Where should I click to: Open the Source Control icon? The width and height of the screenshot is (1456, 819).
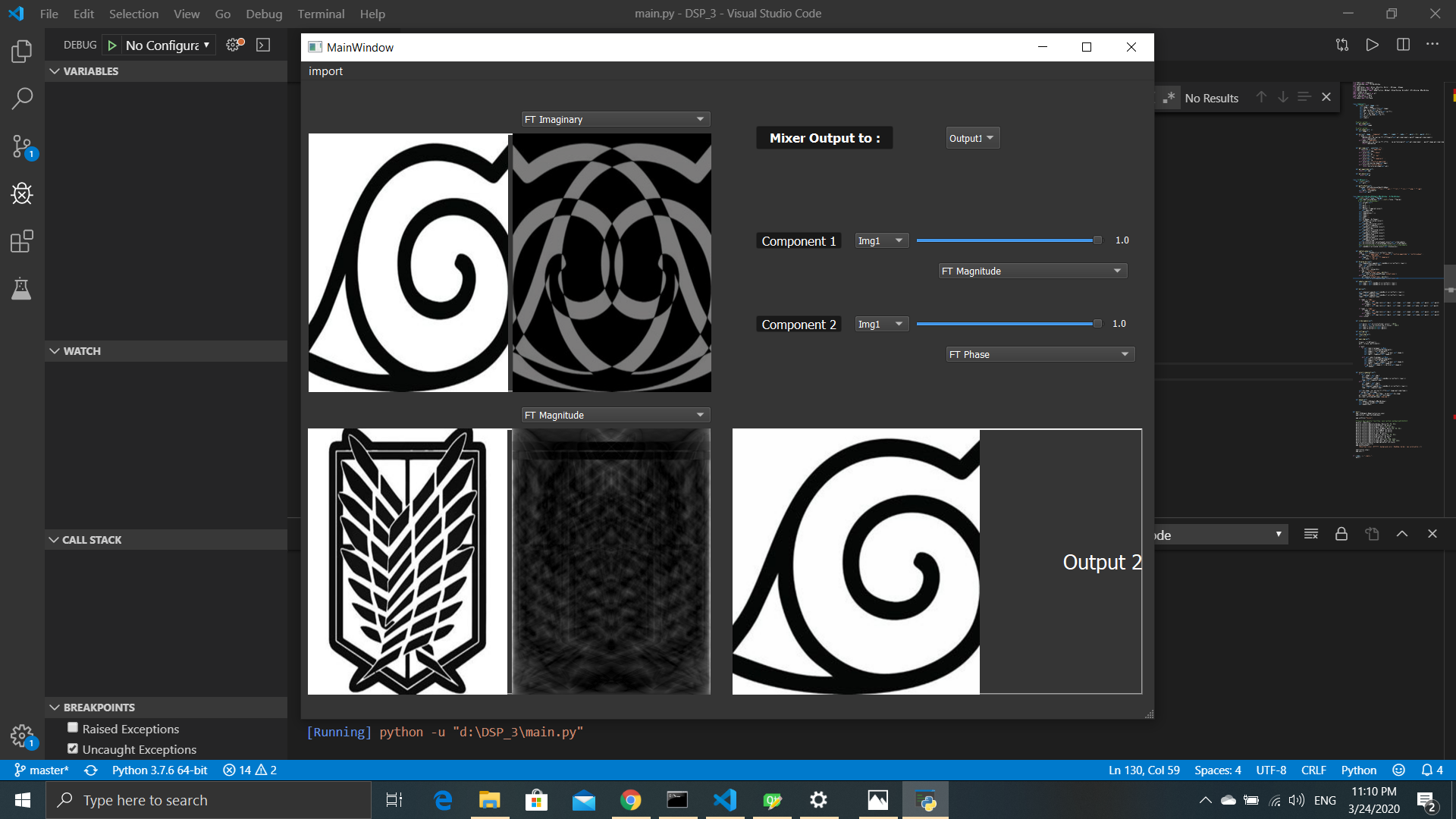click(x=22, y=146)
